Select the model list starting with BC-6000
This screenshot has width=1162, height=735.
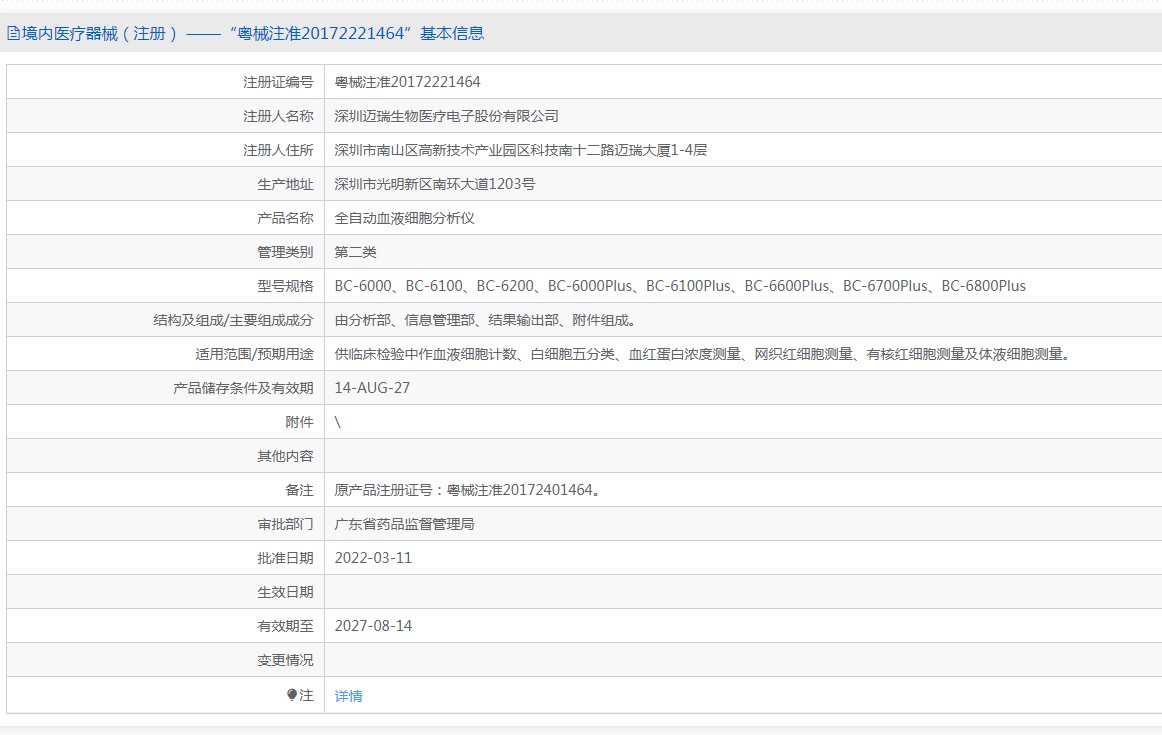coord(680,286)
